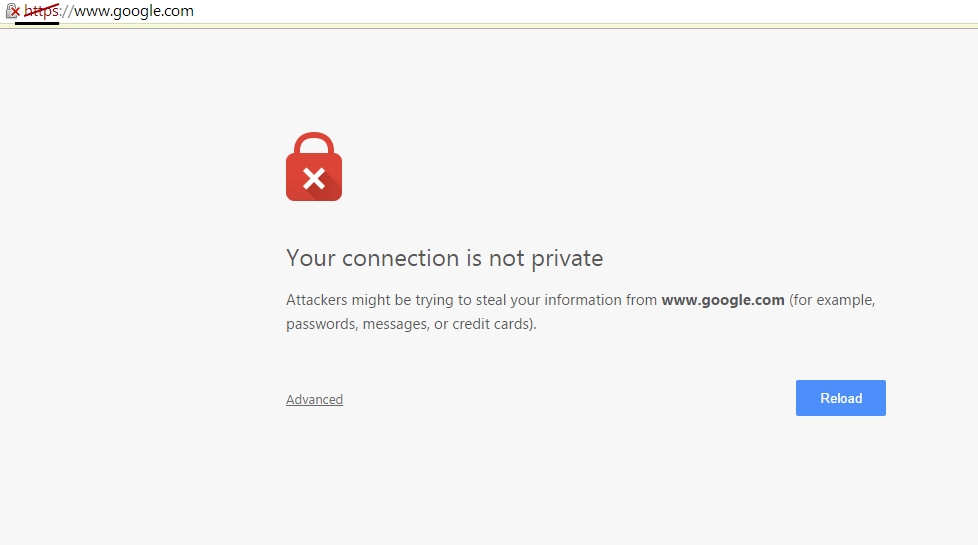The width and height of the screenshot is (978, 545).
Task: Click the large red padlock warning icon
Action: coord(314,166)
